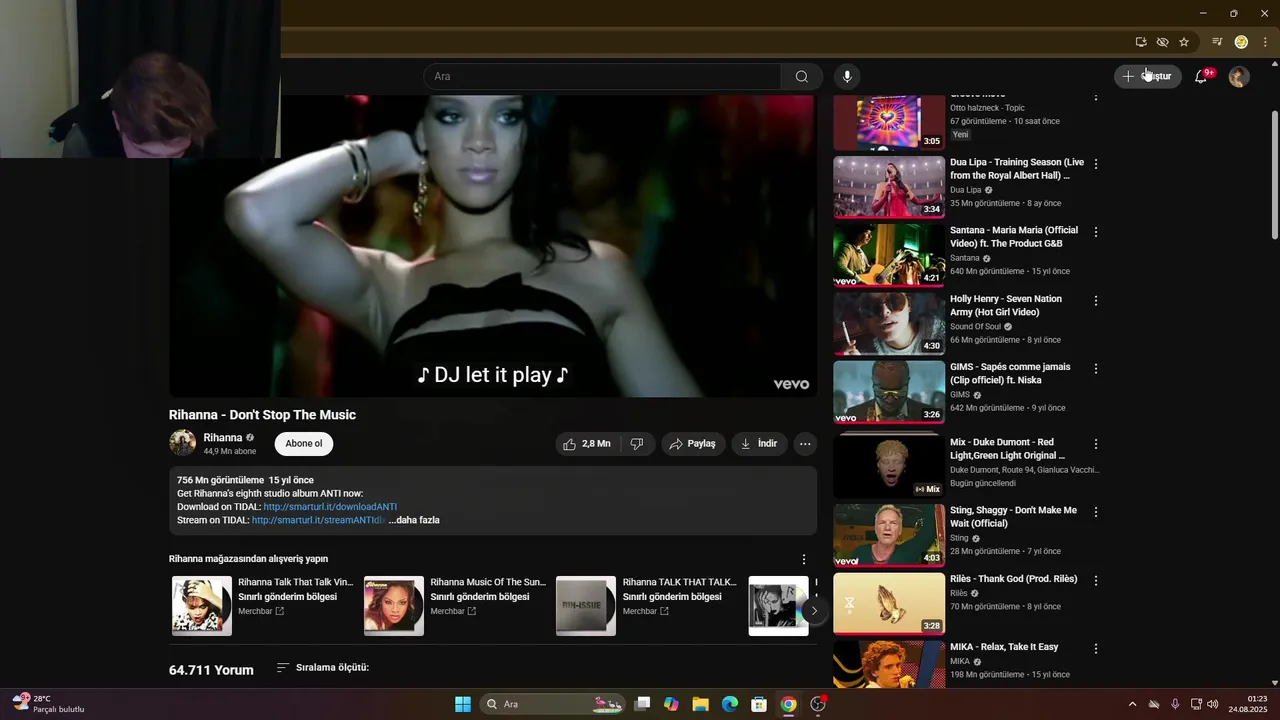Click the YouTube search input field
The height and width of the screenshot is (720, 1280).
602,77
